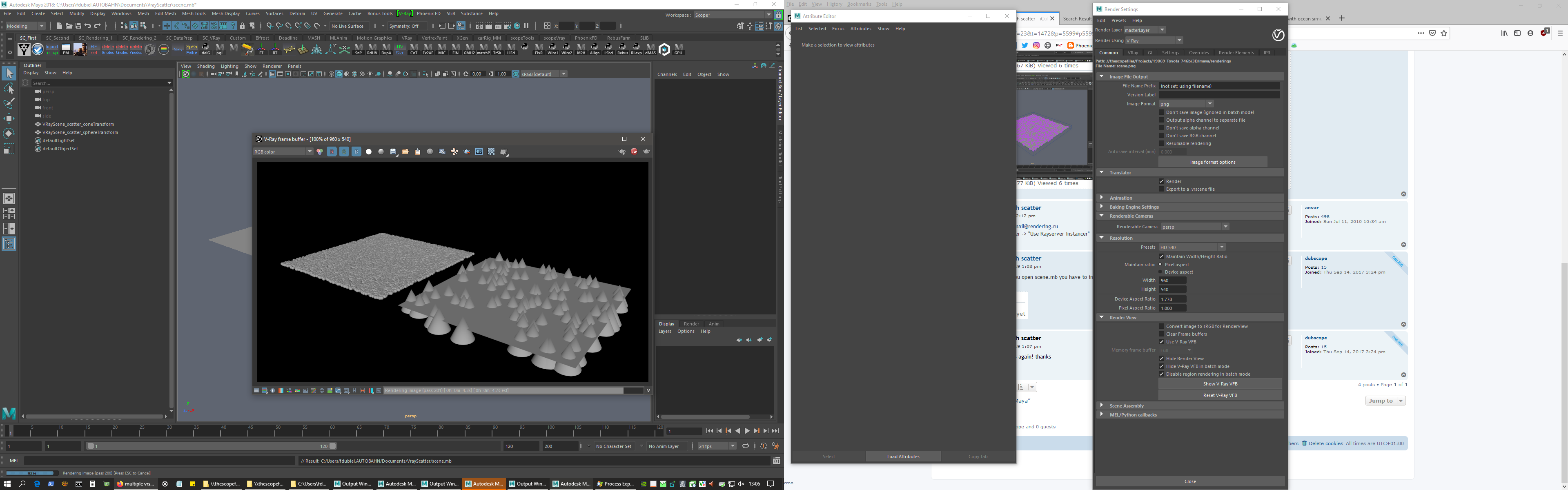The image size is (1568, 490).
Task: Click the load image folder icon in frame buffer
Action: (x=405, y=151)
